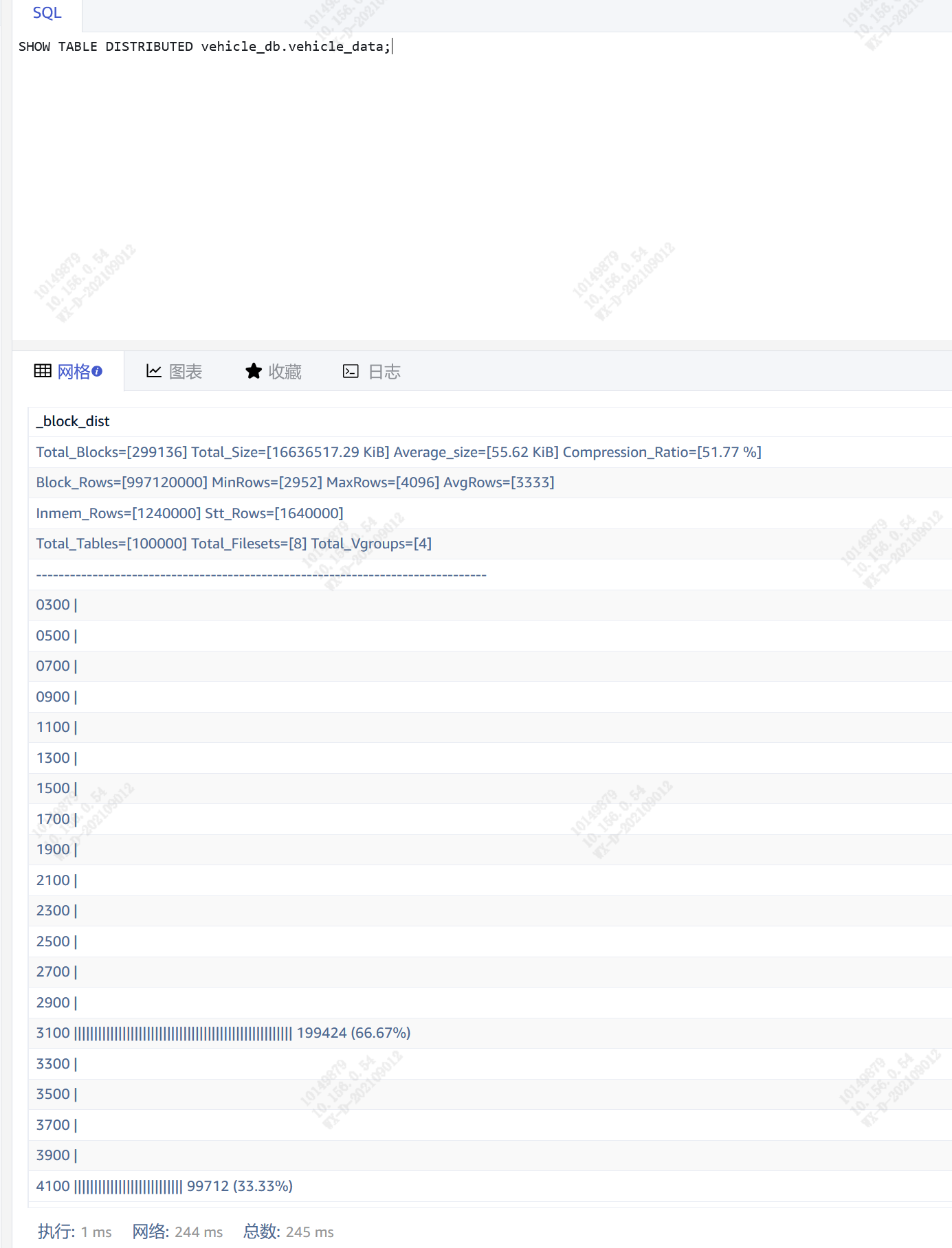Click the 4100 histogram bar row

click(x=164, y=1186)
